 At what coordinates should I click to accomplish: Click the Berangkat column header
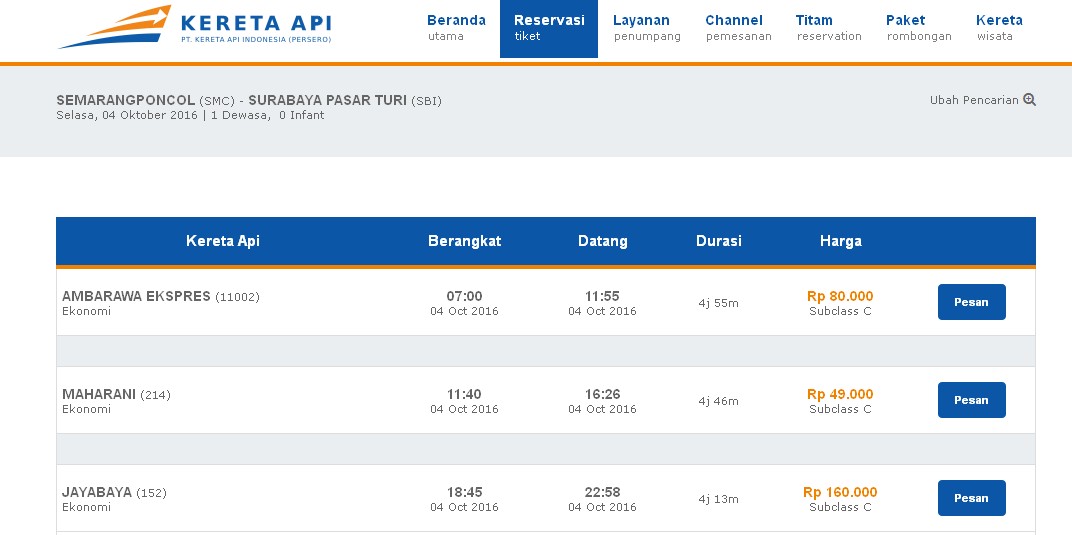point(464,241)
